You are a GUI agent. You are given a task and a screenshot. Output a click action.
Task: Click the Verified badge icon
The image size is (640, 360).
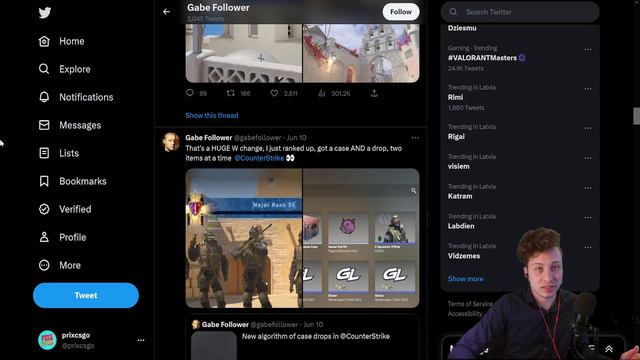click(x=44, y=209)
